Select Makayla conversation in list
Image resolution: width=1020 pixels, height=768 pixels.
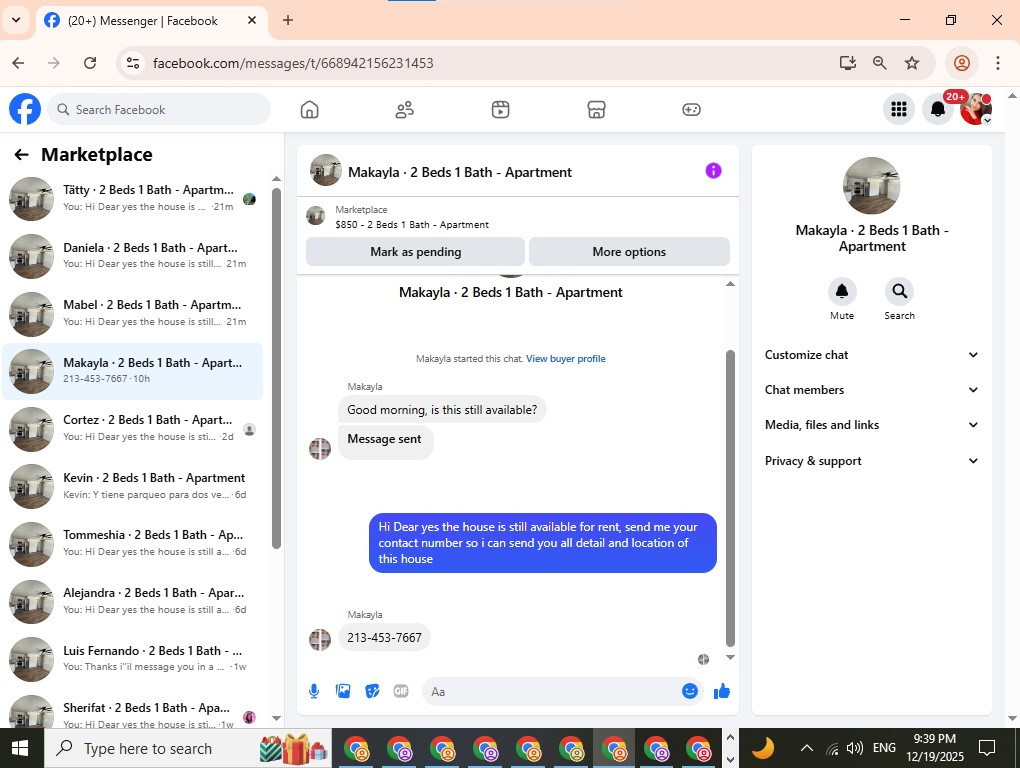(x=133, y=371)
